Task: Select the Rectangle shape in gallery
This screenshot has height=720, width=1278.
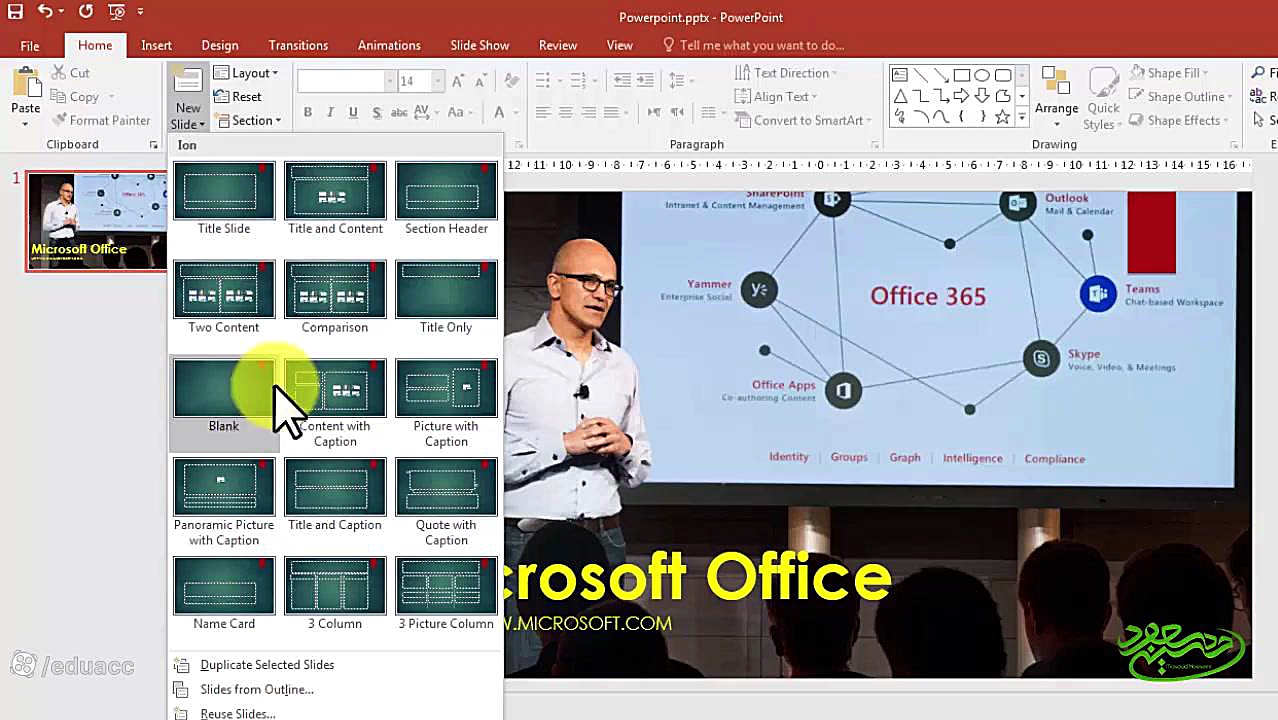Action: coord(961,75)
